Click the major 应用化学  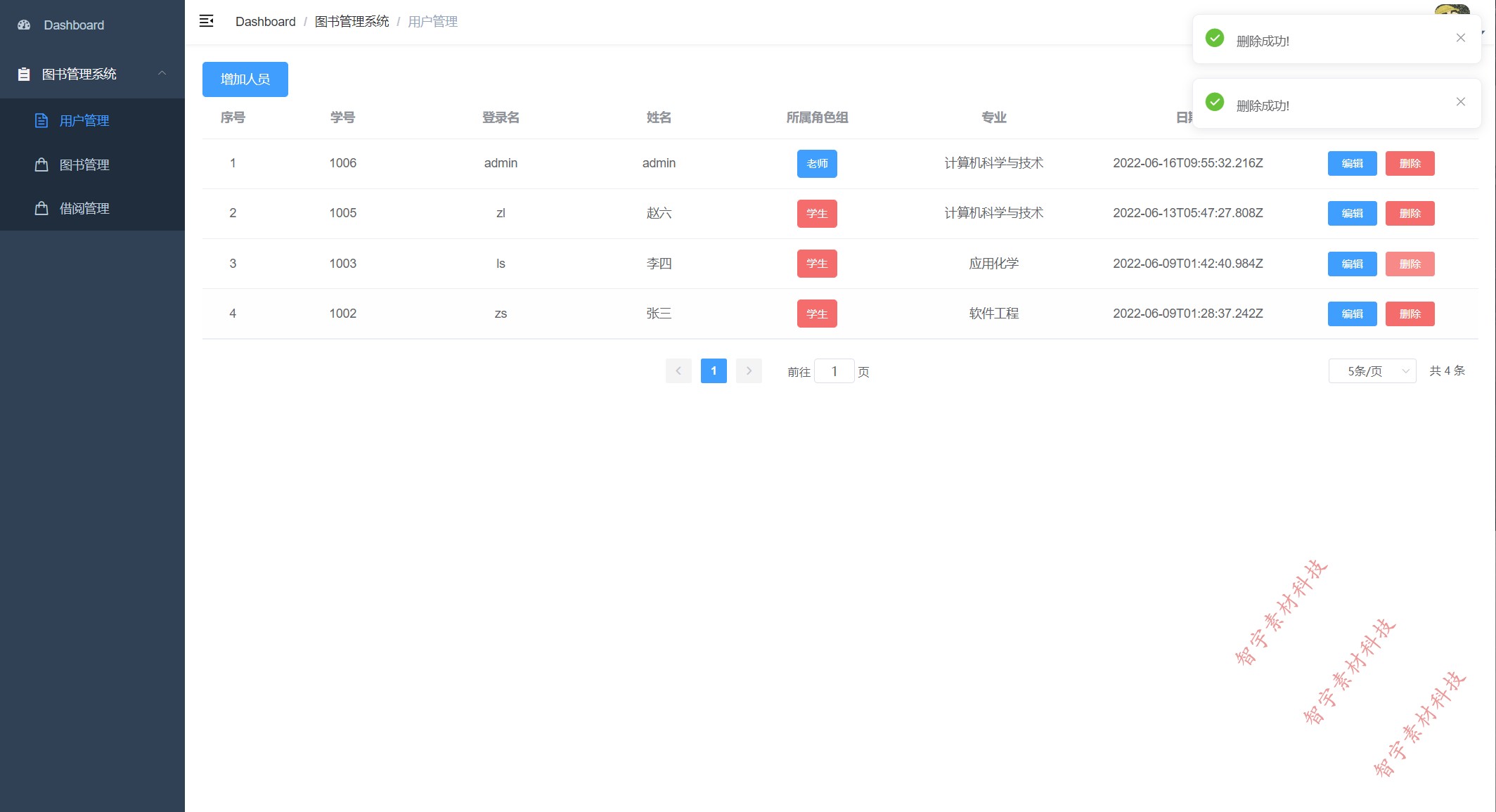tap(994, 264)
